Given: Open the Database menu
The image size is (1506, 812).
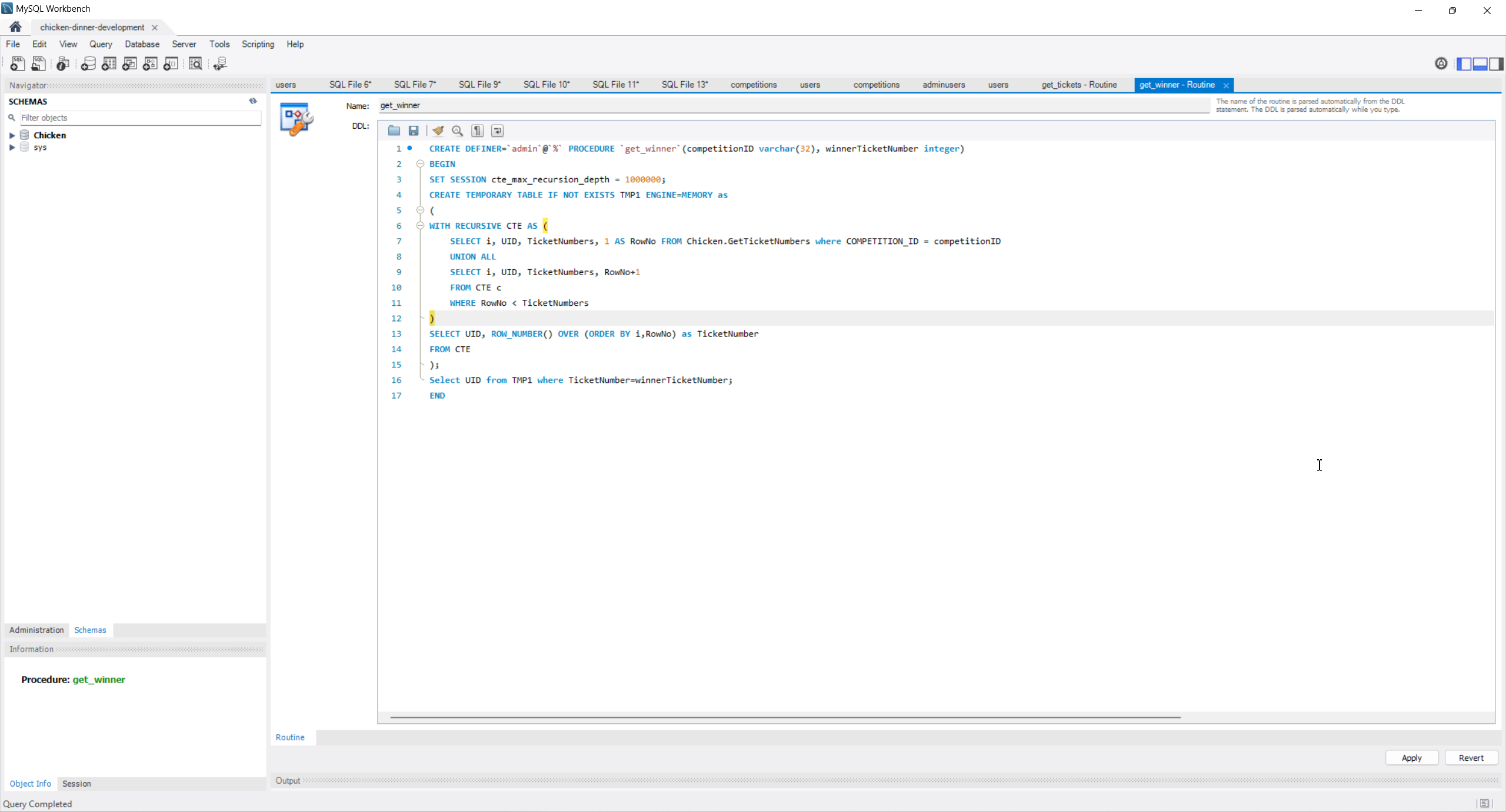Looking at the screenshot, I should pyautogui.click(x=142, y=44).
